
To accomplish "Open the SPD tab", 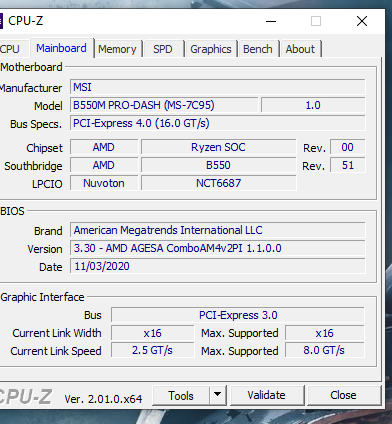I will (163, 49).
